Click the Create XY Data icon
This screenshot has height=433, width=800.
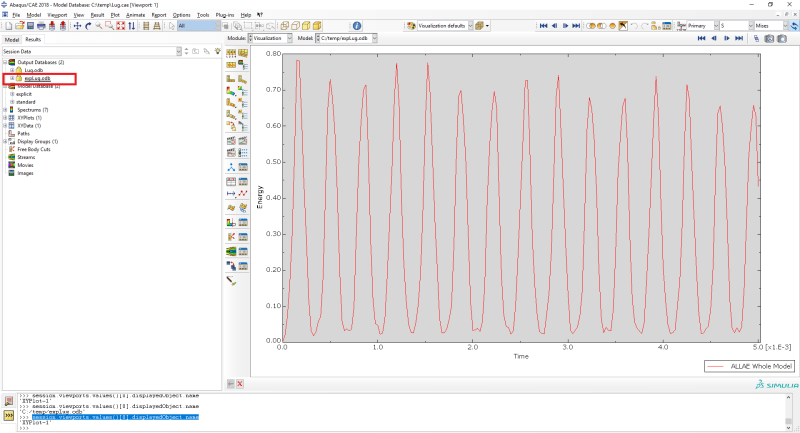coord(231,181)
